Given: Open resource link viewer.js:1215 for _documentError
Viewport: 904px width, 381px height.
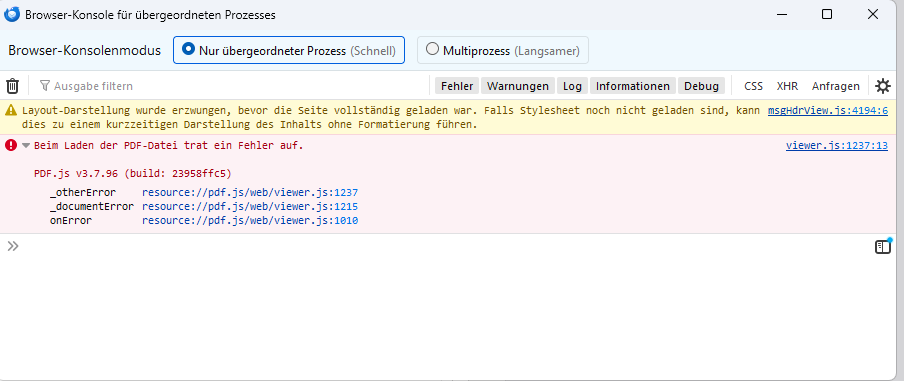Looking at the screenshot, I should pos(250,206).
